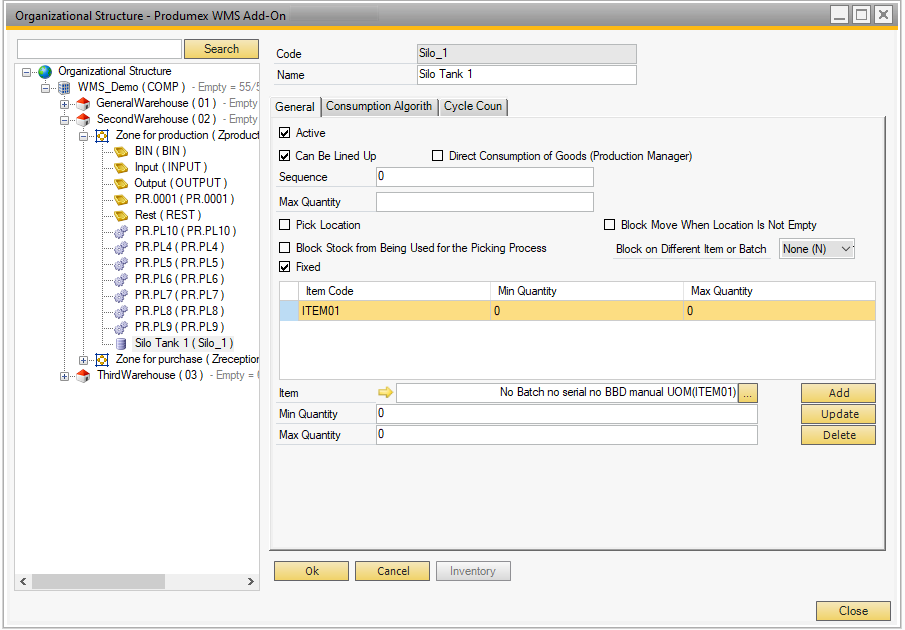This screenshot has height=630, width=905.
Task: Expand the ThirdWarehouse tree node
Action: click(65, 376)
